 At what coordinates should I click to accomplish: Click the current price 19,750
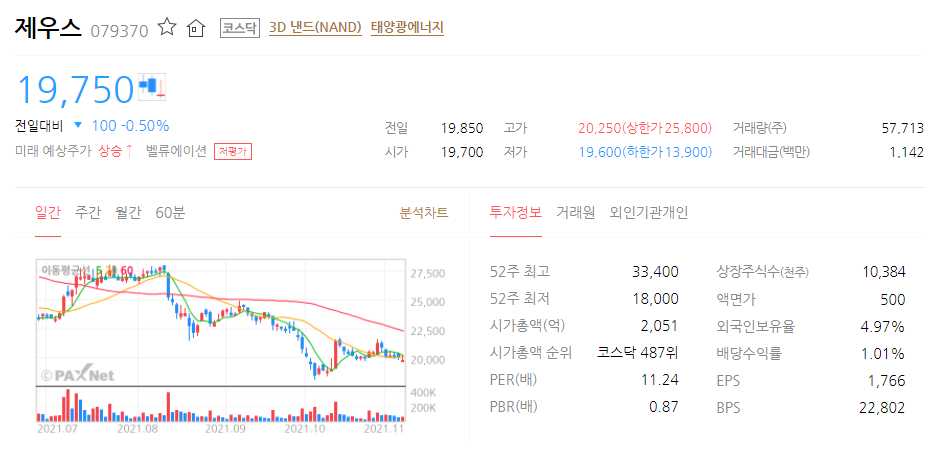tap(76, 89)
